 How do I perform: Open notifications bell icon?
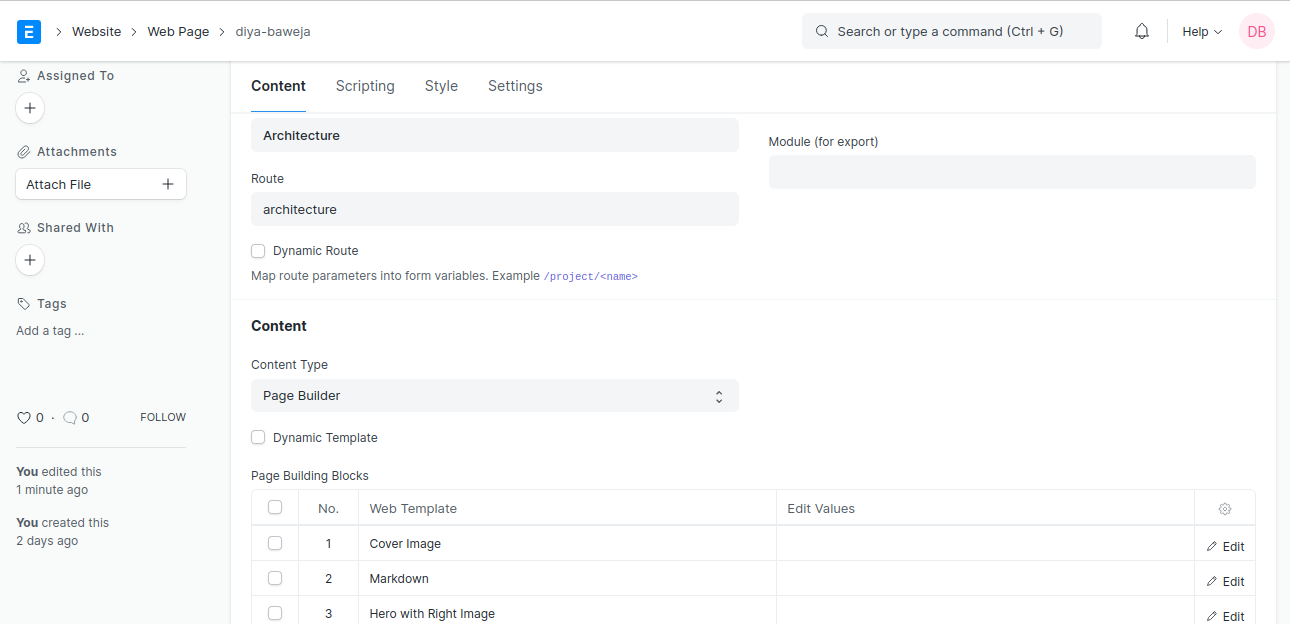pos(1142,31)
